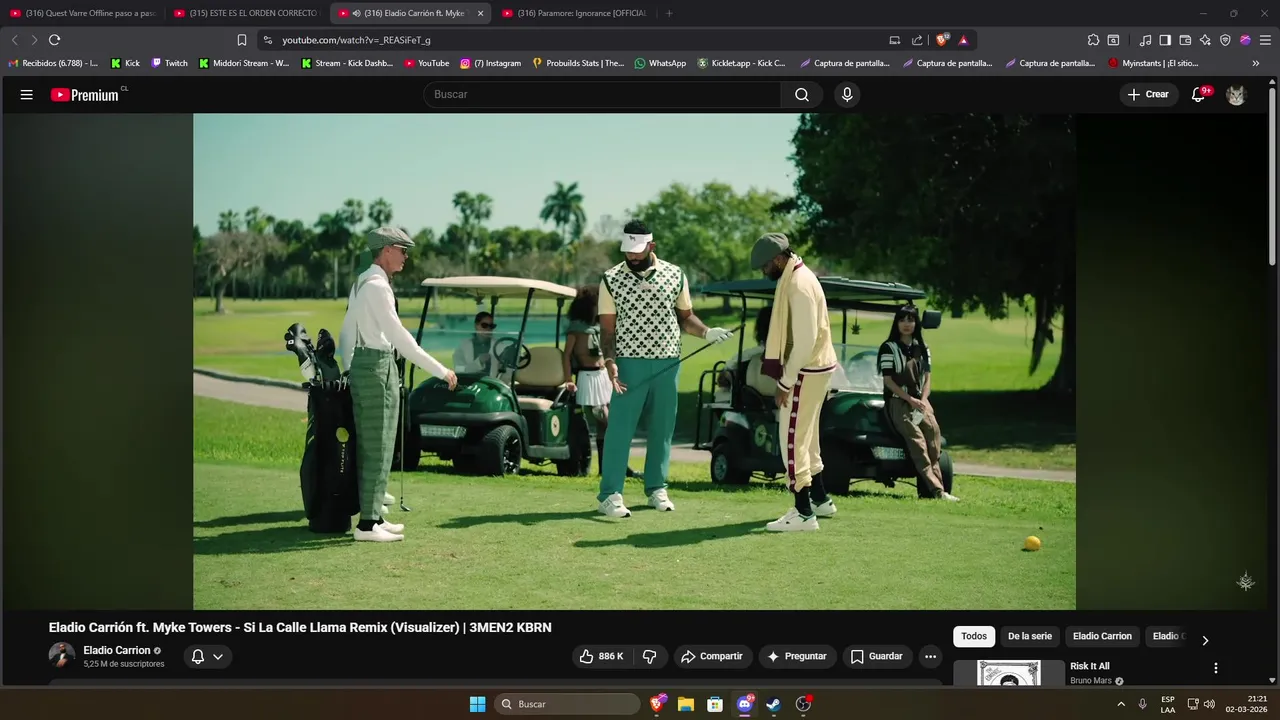
Task: Open Leo AI sparkle icon in toolbar
Action: point(1205,40)
